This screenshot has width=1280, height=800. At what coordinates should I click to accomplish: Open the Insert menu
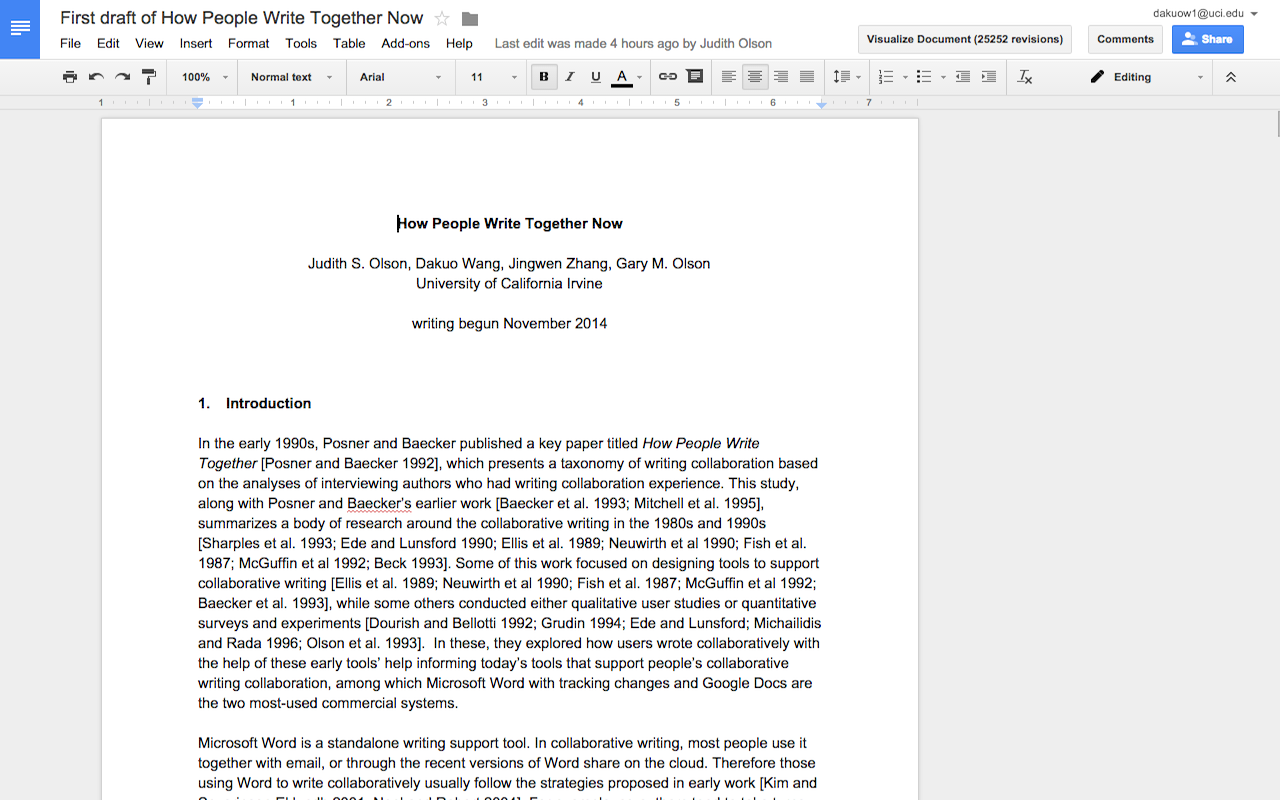point(196,43)
